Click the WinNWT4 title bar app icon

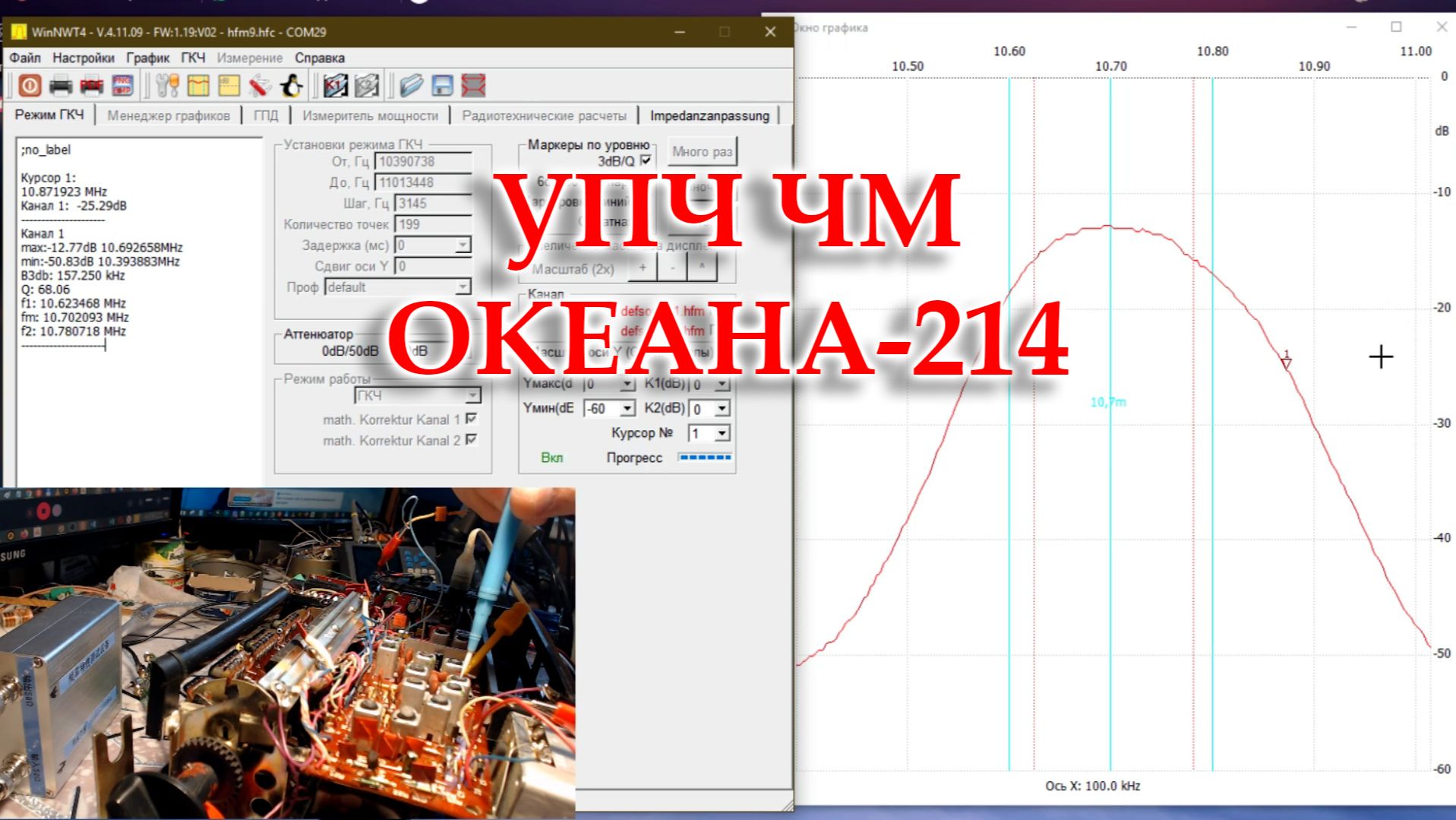click(x=18, y=32)
